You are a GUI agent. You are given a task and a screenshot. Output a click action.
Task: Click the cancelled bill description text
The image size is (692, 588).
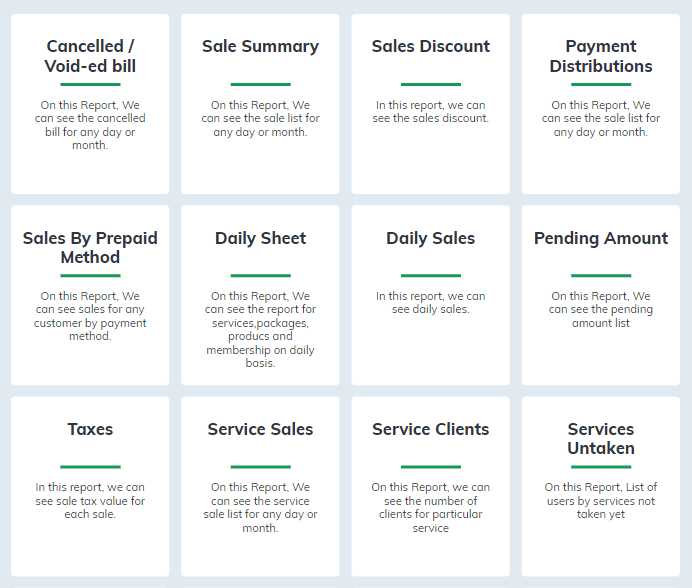pos(90,125)
